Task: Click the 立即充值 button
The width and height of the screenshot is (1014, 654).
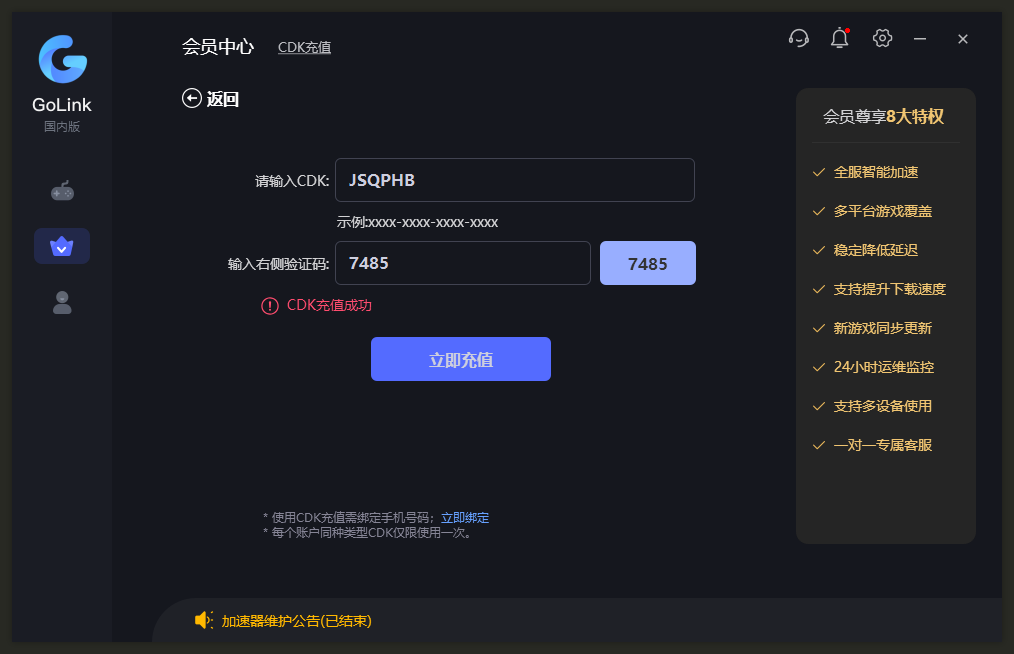Action: coord(460,359)
